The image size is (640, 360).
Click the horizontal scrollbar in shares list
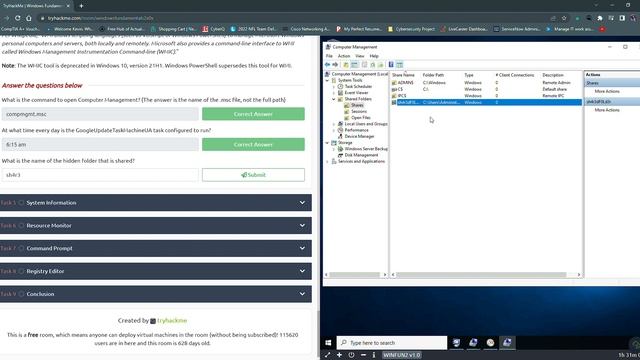click(x=481, y=275)
